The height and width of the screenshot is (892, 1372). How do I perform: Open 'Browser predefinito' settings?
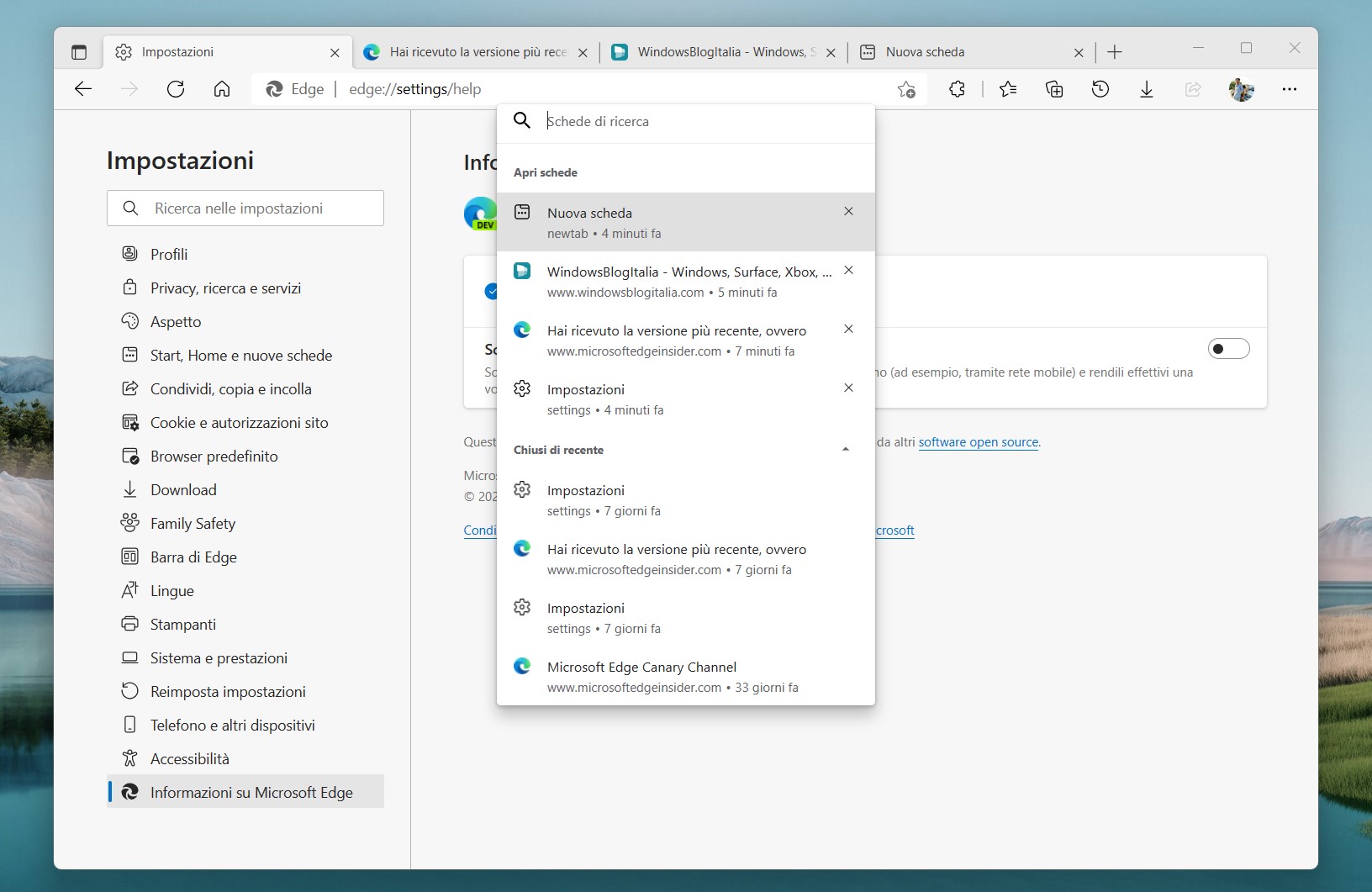click(x=245, y=456)
